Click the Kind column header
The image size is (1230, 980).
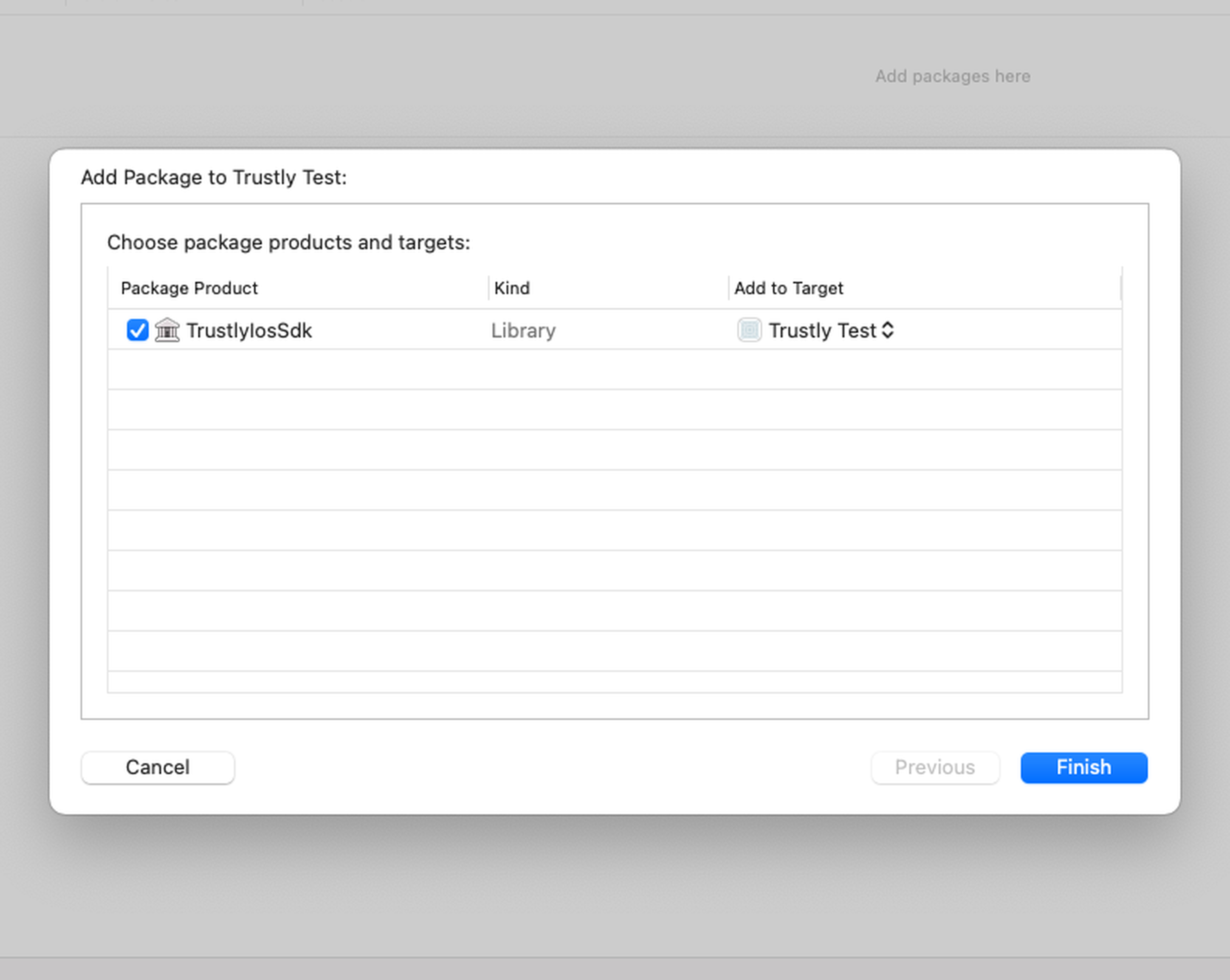click(512, 288)
